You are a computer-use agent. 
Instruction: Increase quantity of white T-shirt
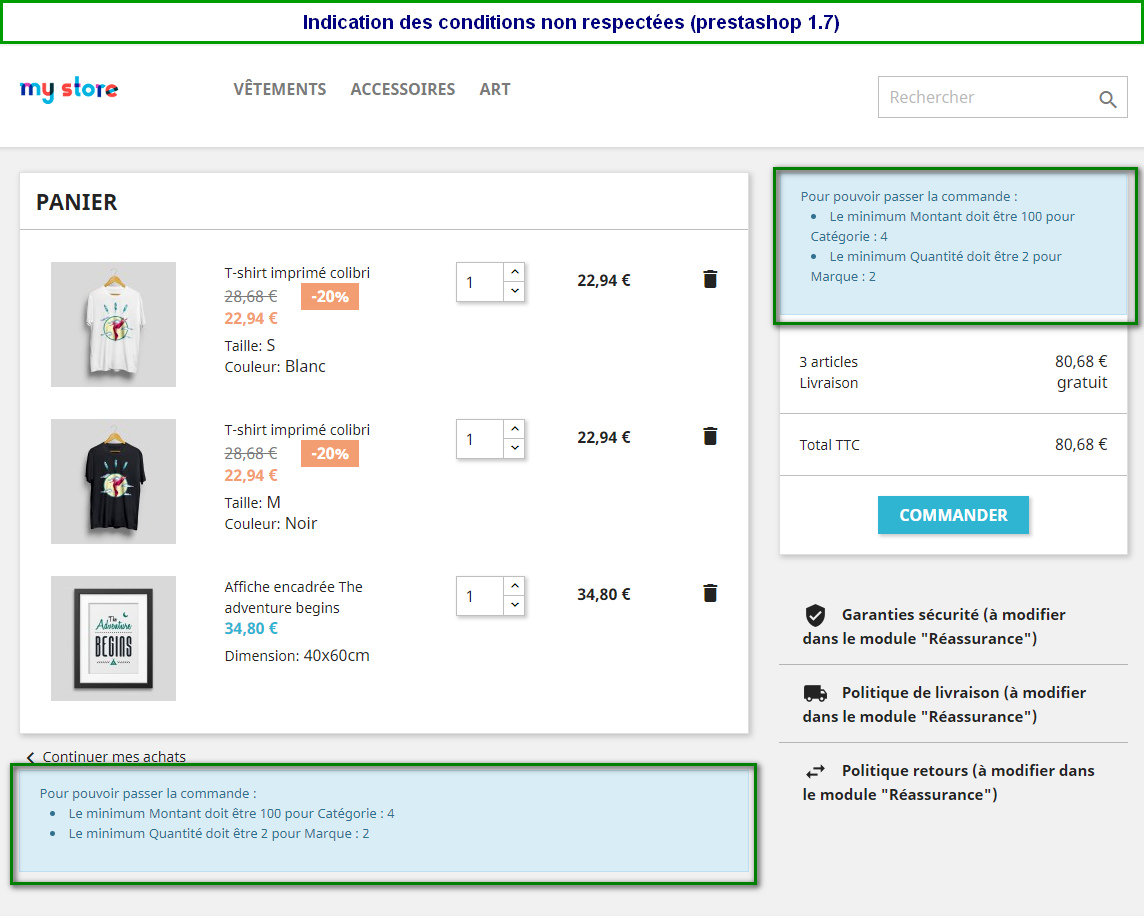click(x=514, y=272)
